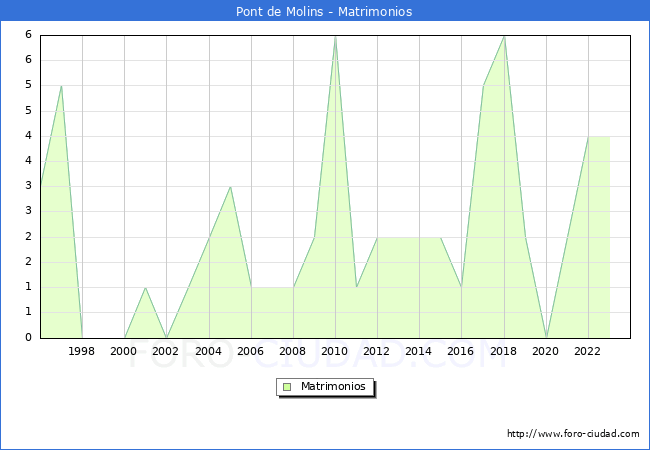The image size is (650, 450).
Task: Click the 2022 x-axis label
Action: [x=587, y=351]
